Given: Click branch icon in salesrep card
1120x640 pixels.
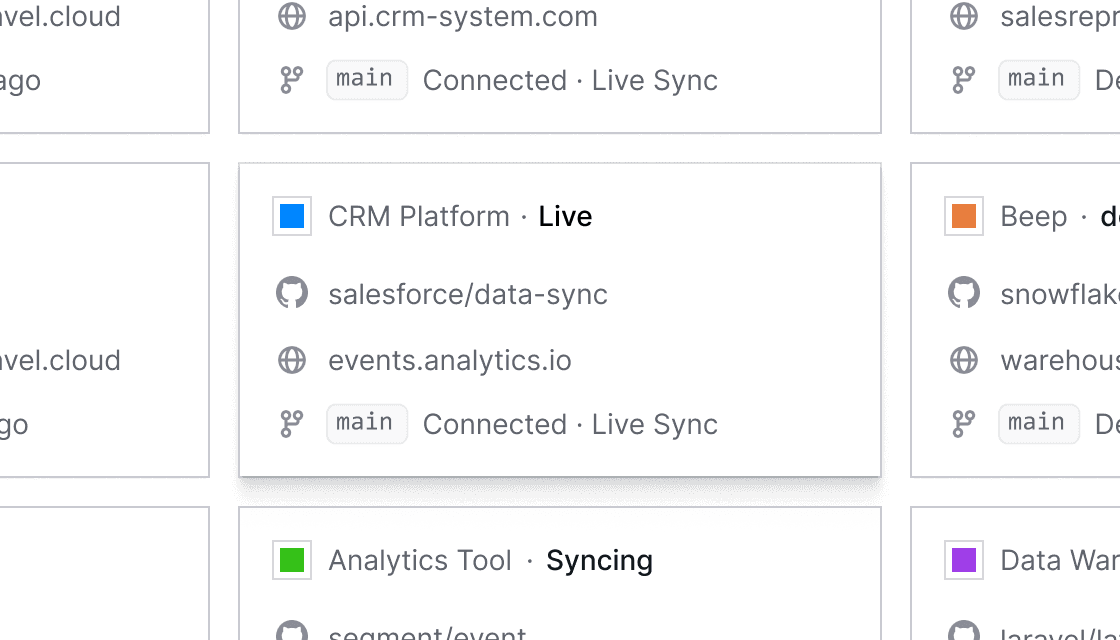Looking at the screenshot, I should [x=964, y=80].
